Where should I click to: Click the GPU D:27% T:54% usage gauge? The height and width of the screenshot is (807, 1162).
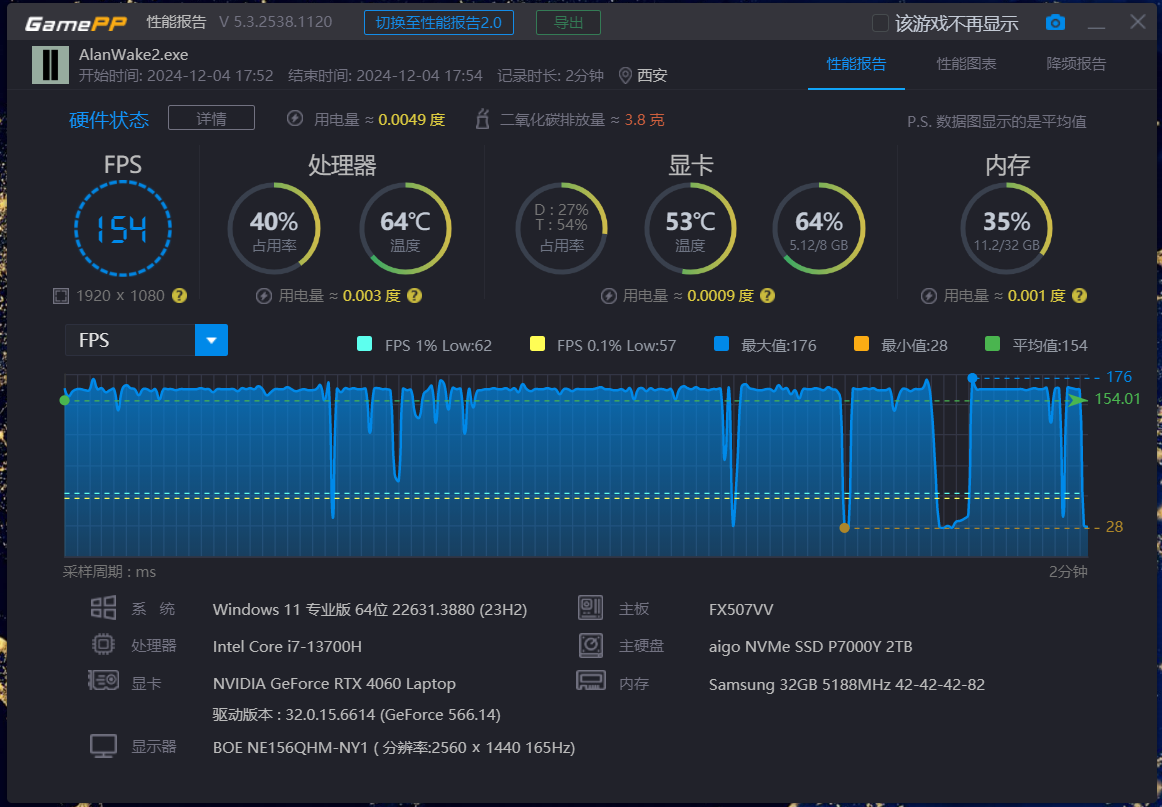tap(561, 228)
